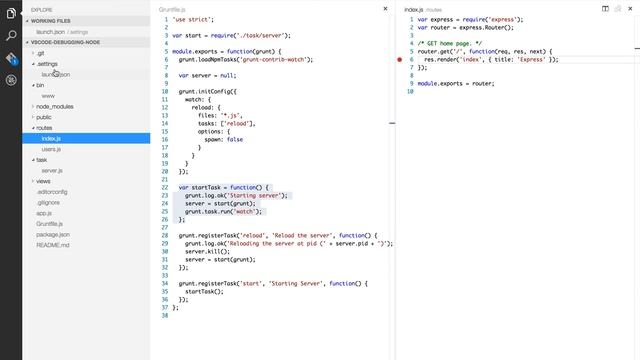The height and width of the screenshot is (360, 640).
Task: Open the Explorer view in activity bar
Action: [x=11, y=13]
